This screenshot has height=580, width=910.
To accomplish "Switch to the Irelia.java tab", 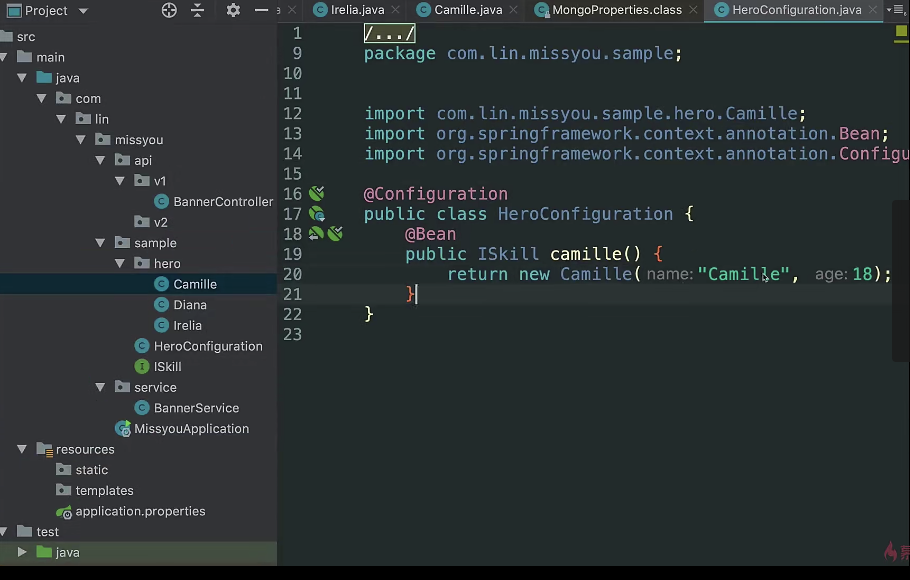I will click(x=357, y=10).
